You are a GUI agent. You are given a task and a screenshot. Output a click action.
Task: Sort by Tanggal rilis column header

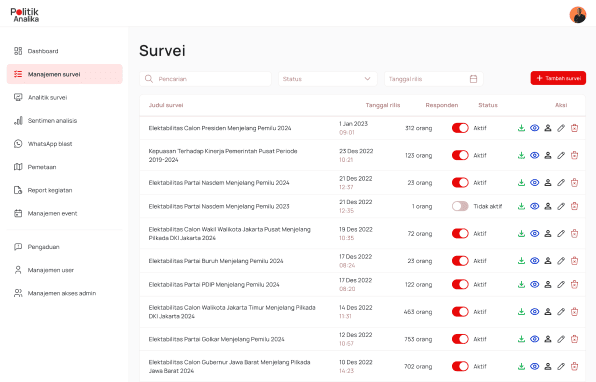tap(383, 105)
